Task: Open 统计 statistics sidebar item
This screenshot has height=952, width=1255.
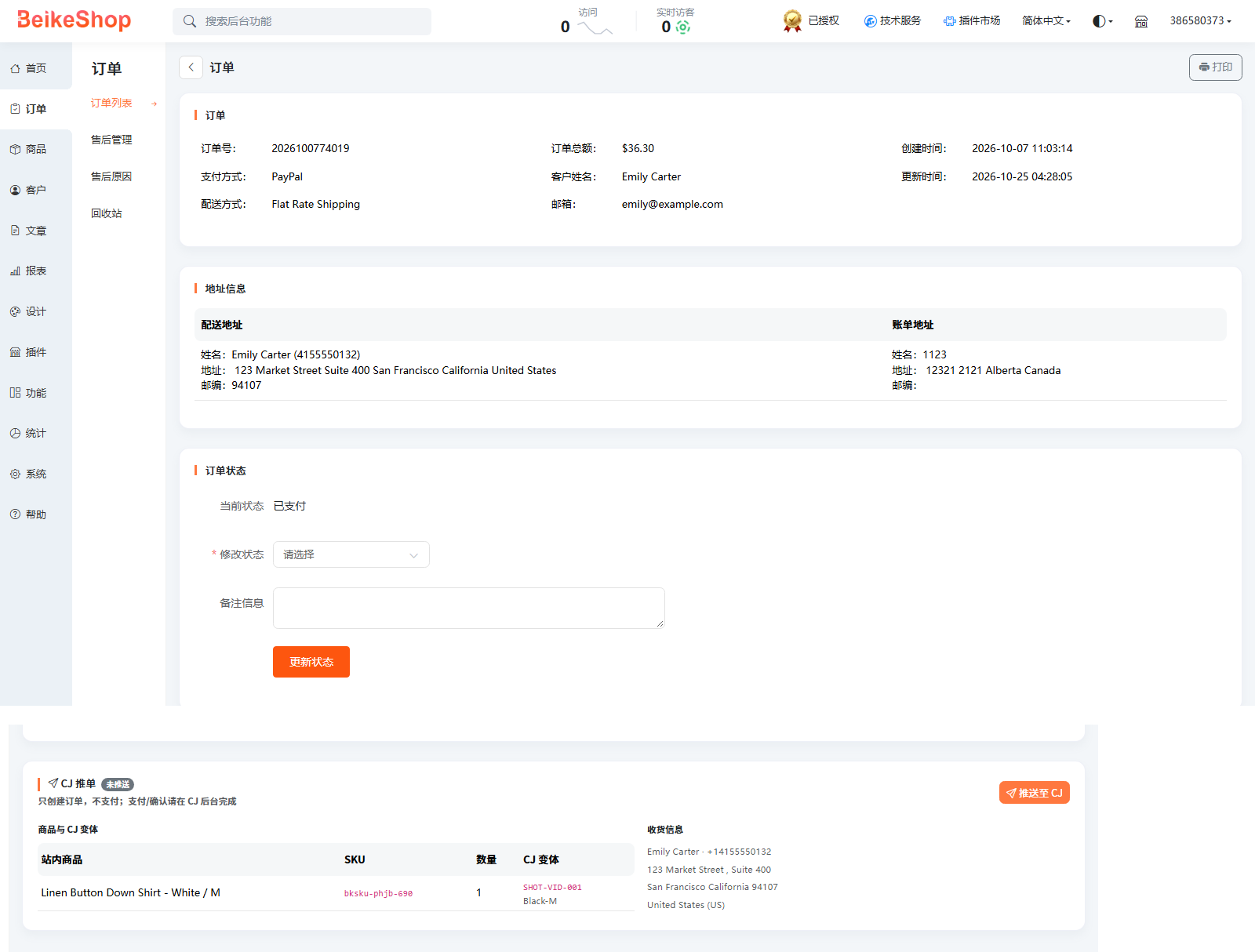Action: [x=36, y=433]
